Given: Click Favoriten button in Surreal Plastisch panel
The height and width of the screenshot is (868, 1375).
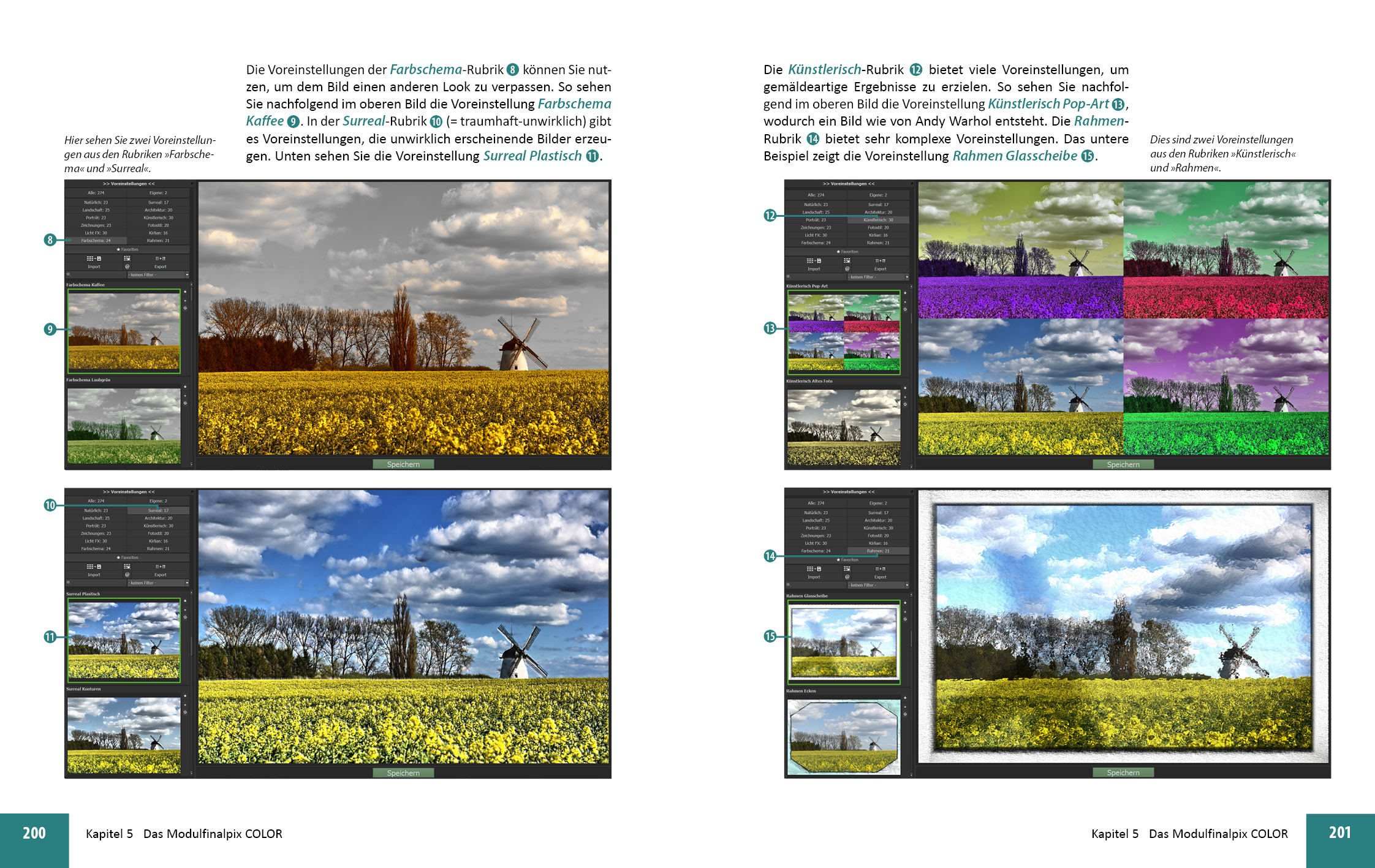Looking at the screenshot, I should click(129, 557).
